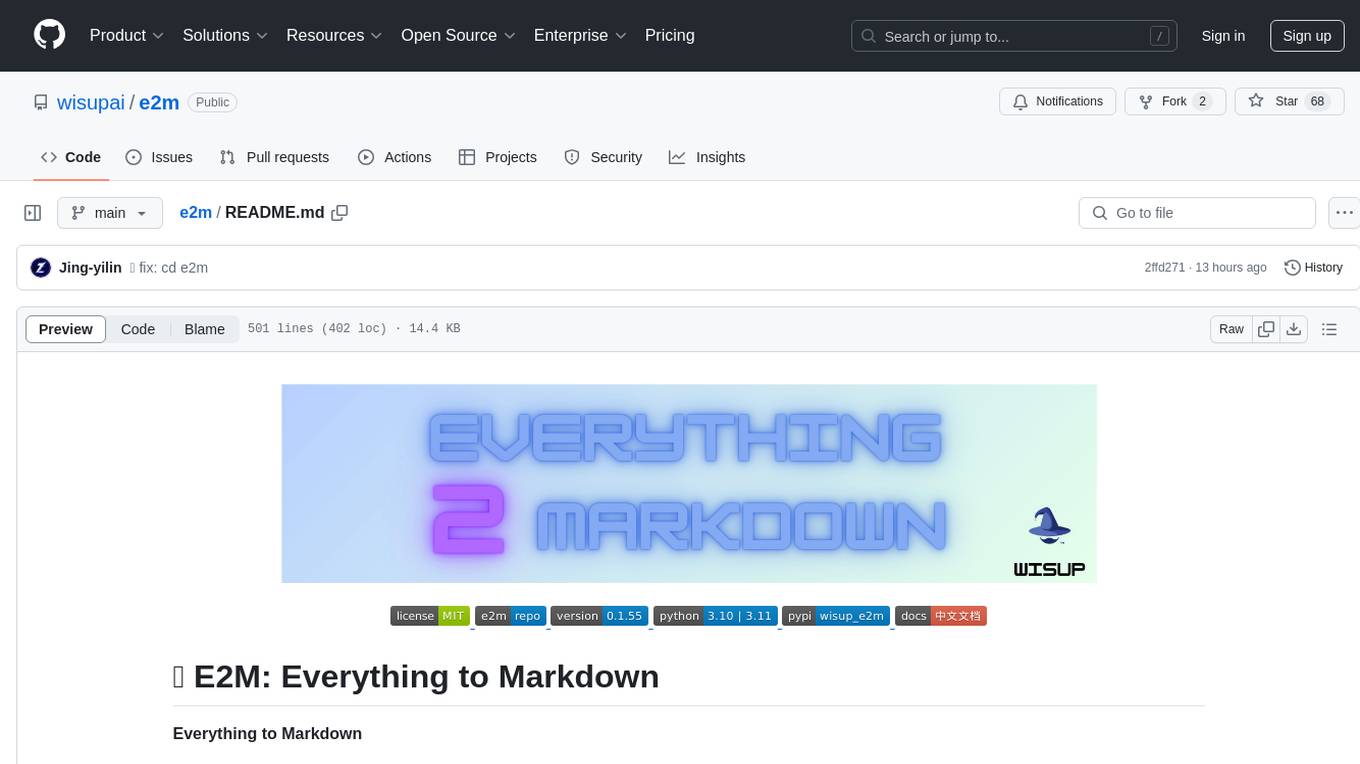
Task: Open the wisupai owner profile
Action: click(x=91, y=102)
